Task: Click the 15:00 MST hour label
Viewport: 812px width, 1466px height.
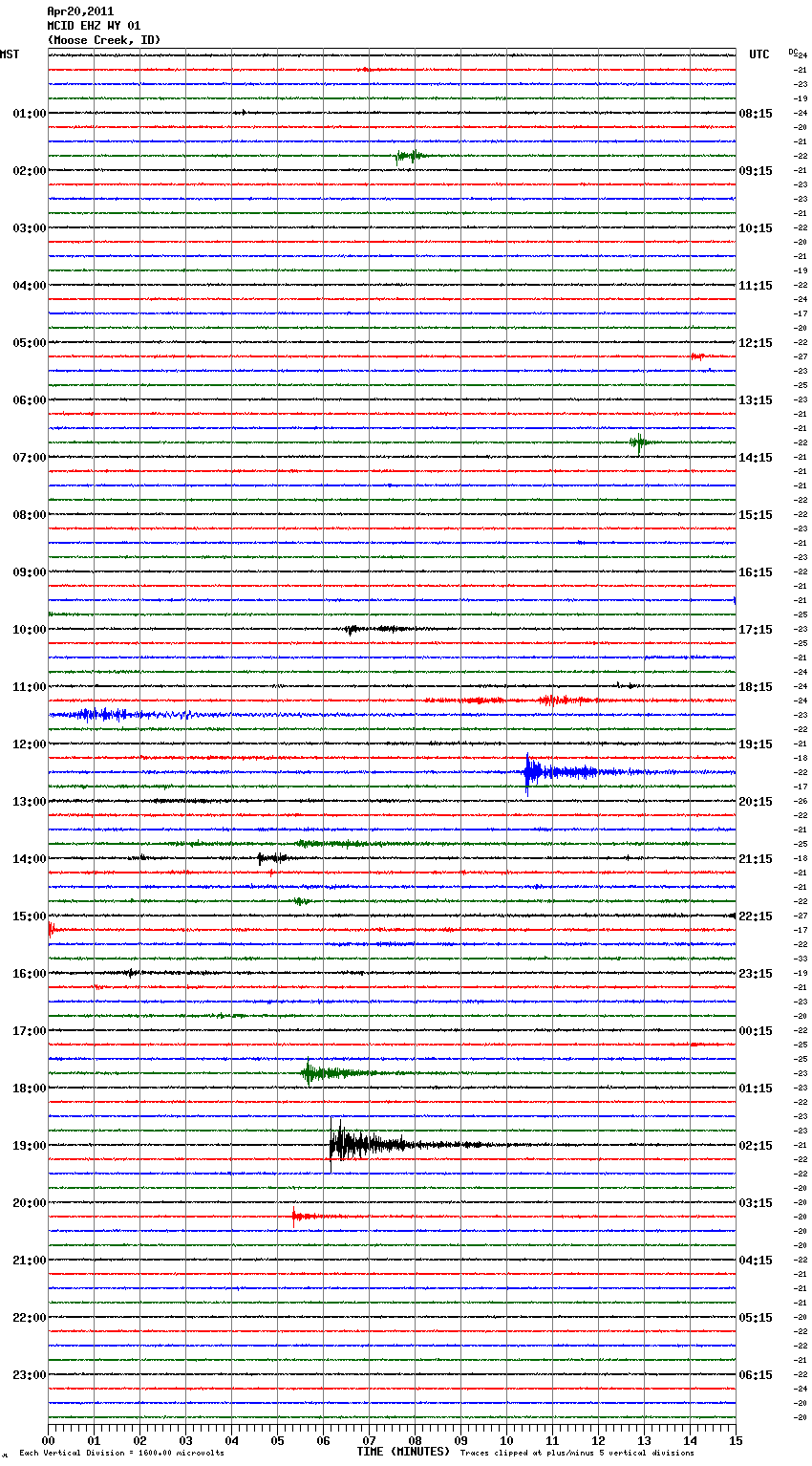Action: pyautogui.click(x=30, y=916)
